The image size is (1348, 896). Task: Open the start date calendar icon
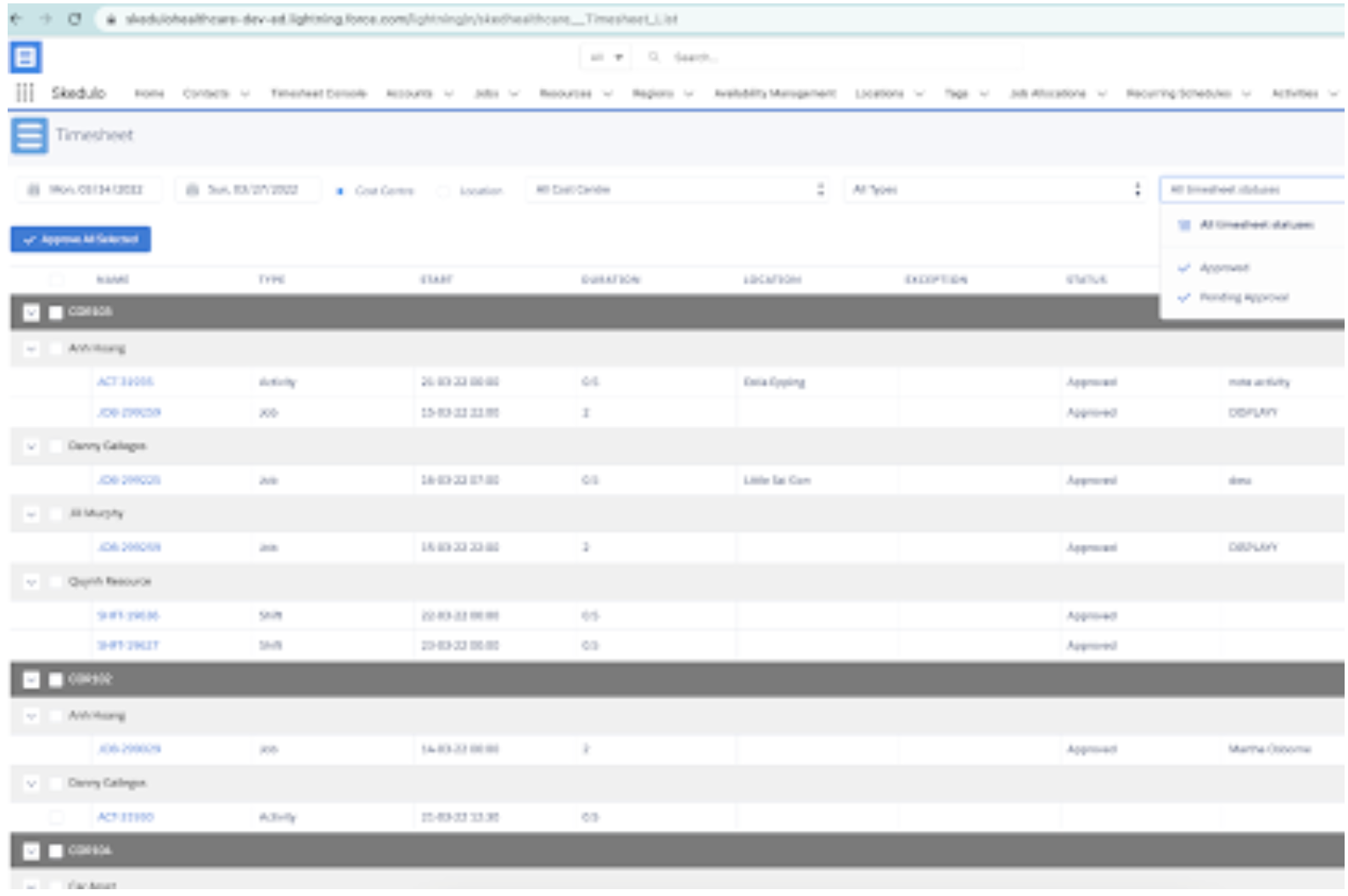click(x=33, y=190)
